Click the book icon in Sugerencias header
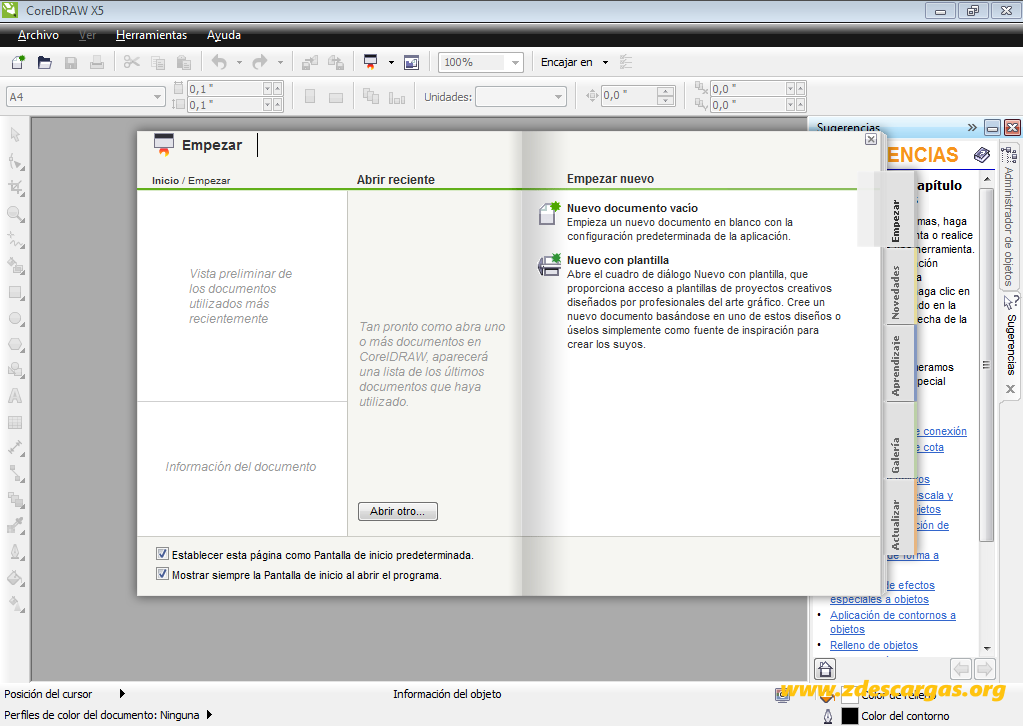1023x726 pixels. 982,155
